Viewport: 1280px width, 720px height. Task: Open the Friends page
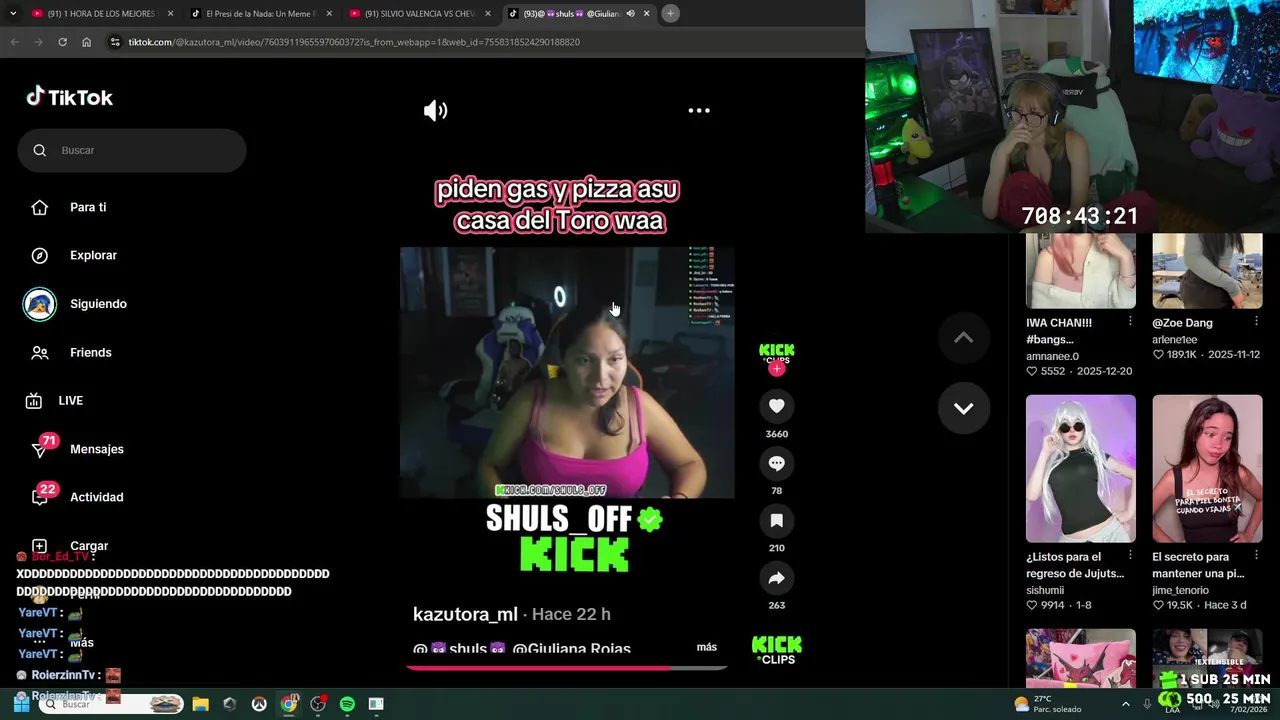(90, 352)
